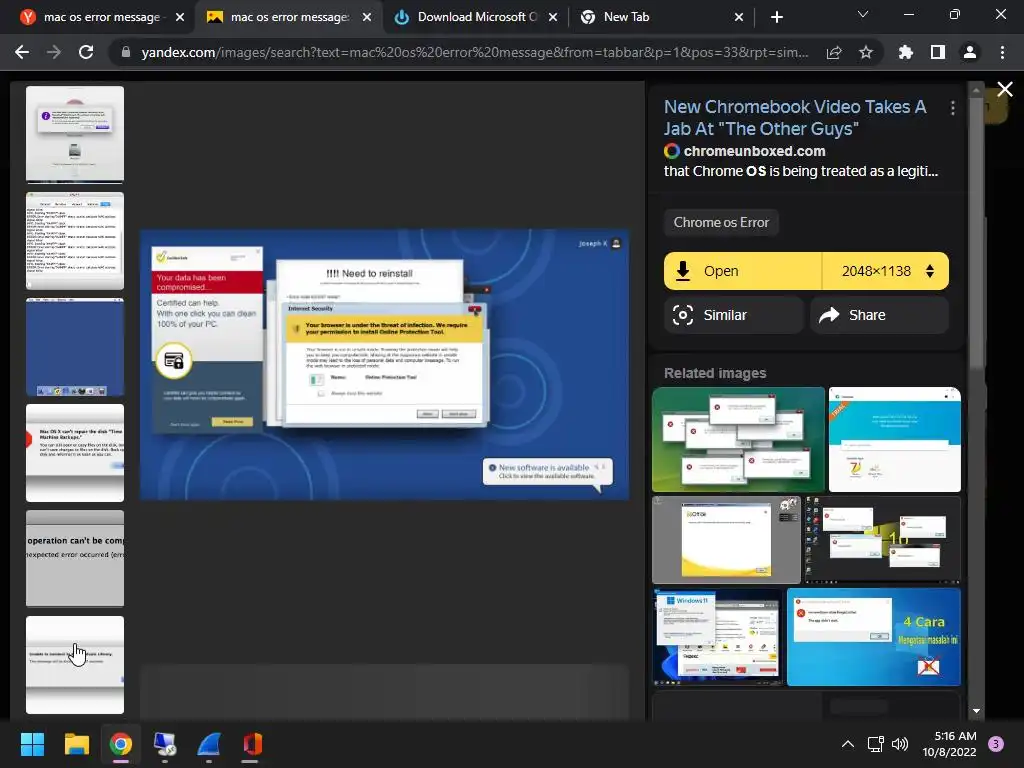The height and width of the screenshot is (768, 1024).
Task: Open the image options three-dot menu
Action: [x=953, y=108]
